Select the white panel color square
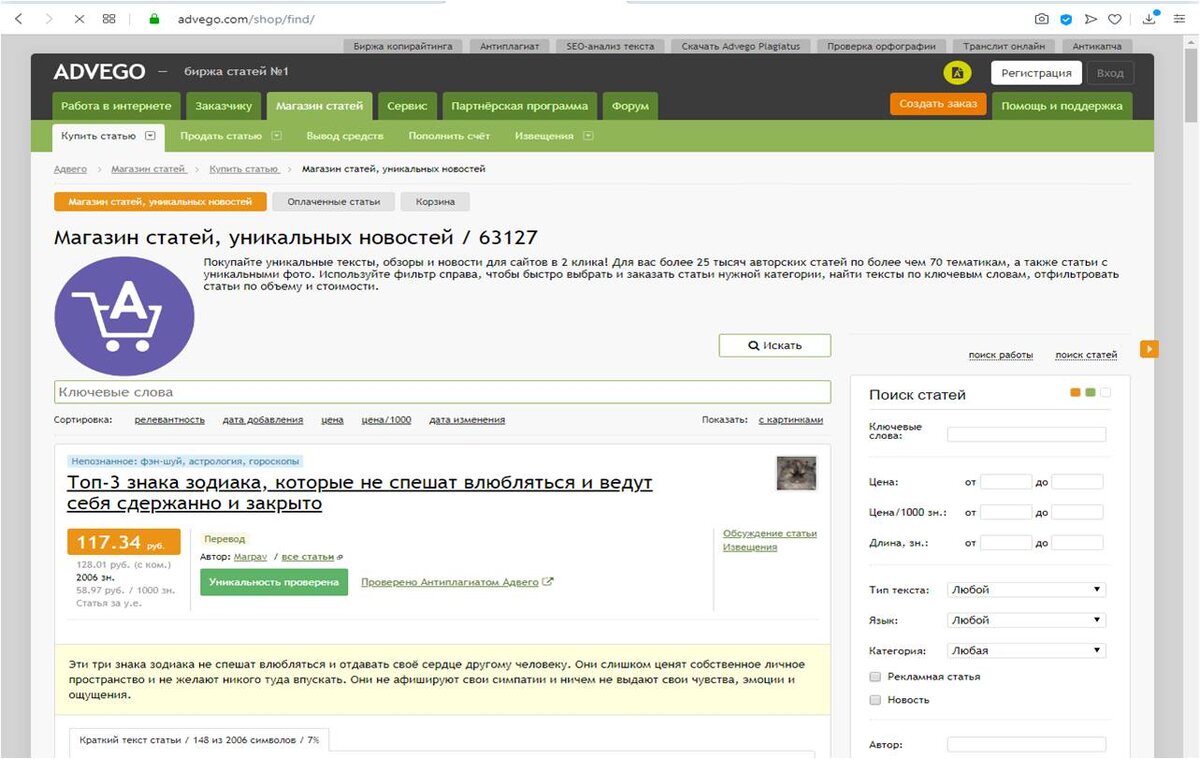Viewport: 1200px width, 759px height. (1105, 393)
